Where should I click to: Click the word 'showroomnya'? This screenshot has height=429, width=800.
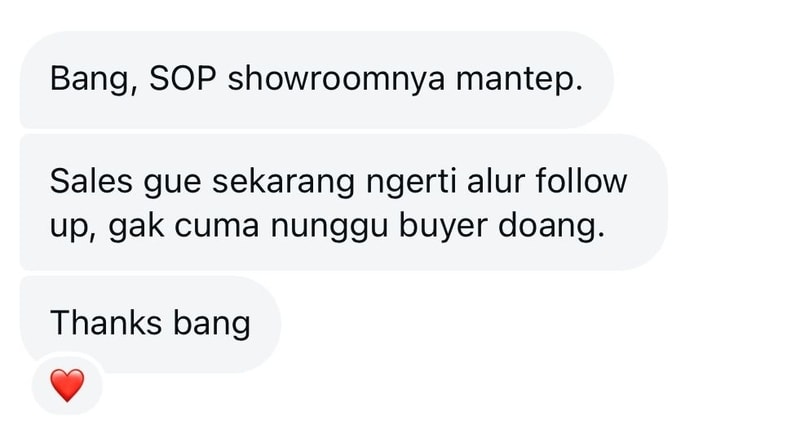point(336,81)
